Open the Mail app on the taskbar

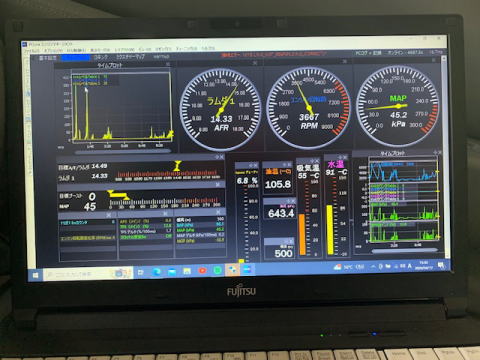172,271
